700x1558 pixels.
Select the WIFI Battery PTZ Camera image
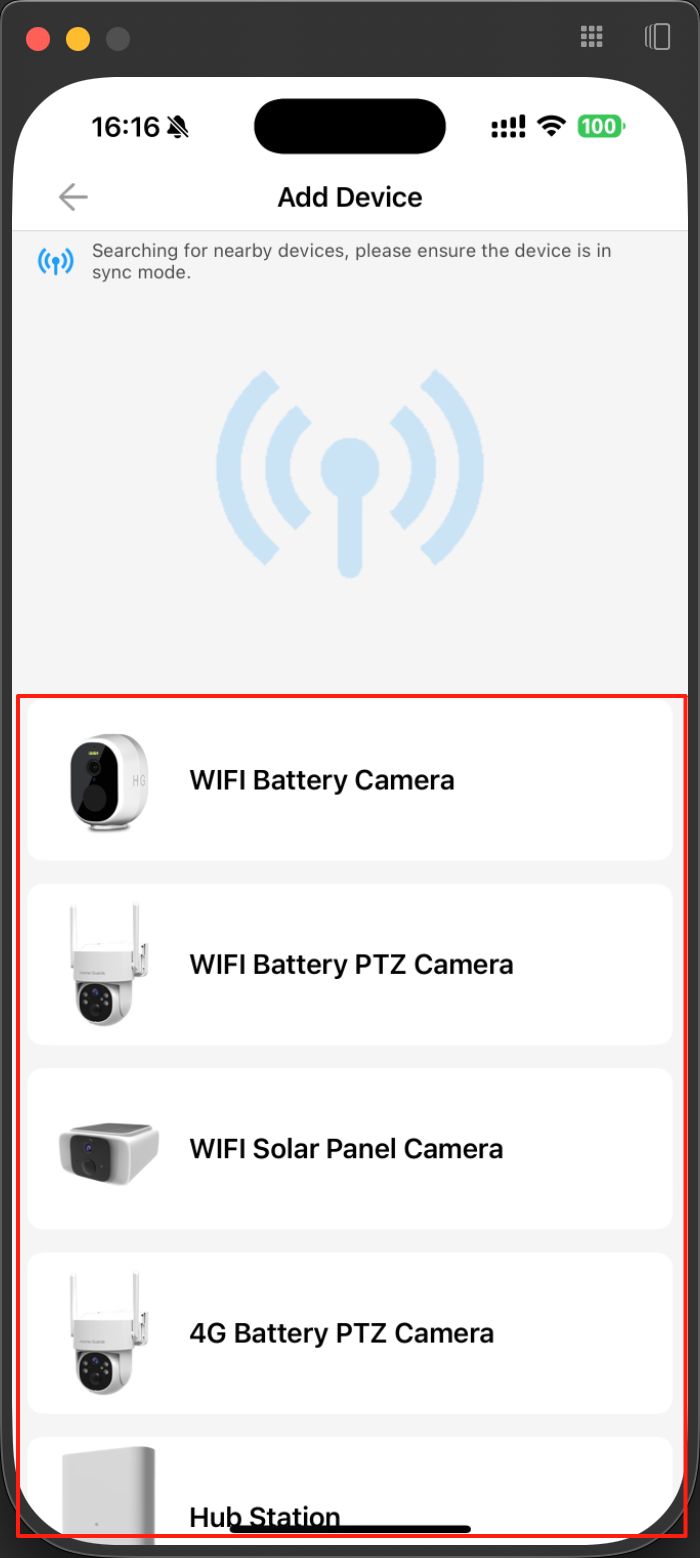(x=104, y=965)
